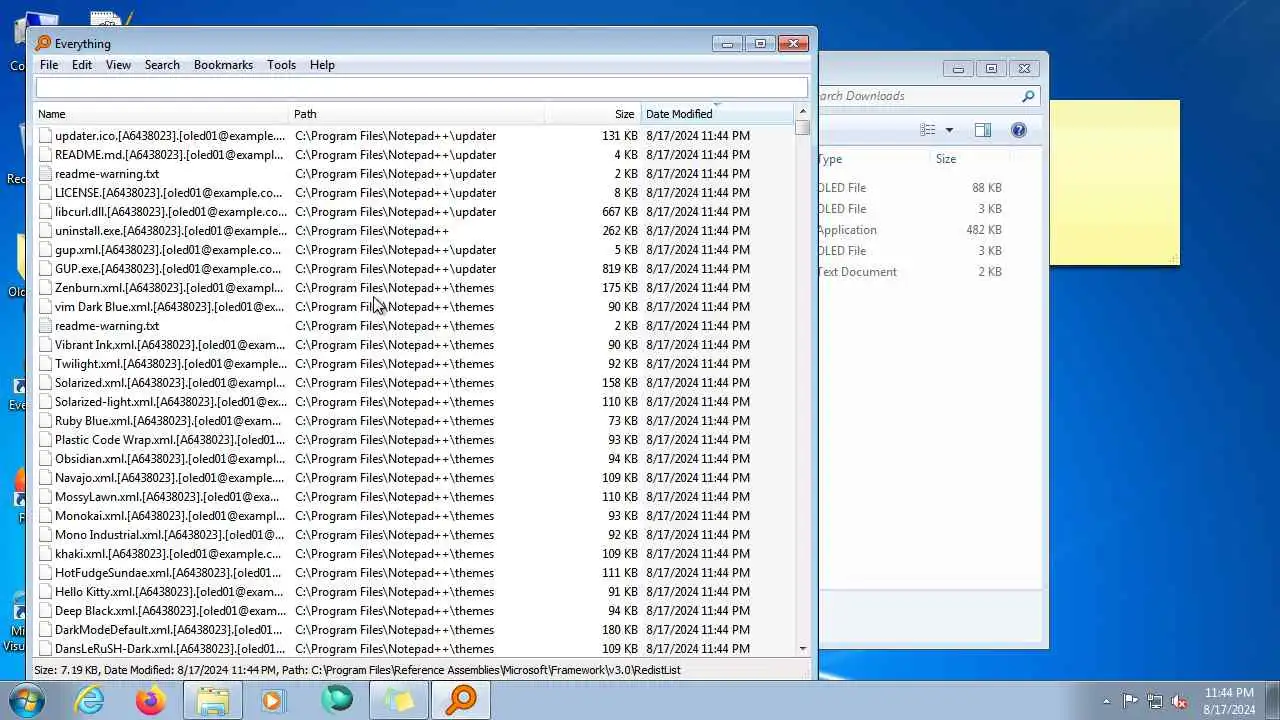Click the Everything search input field

coord(421,88)
